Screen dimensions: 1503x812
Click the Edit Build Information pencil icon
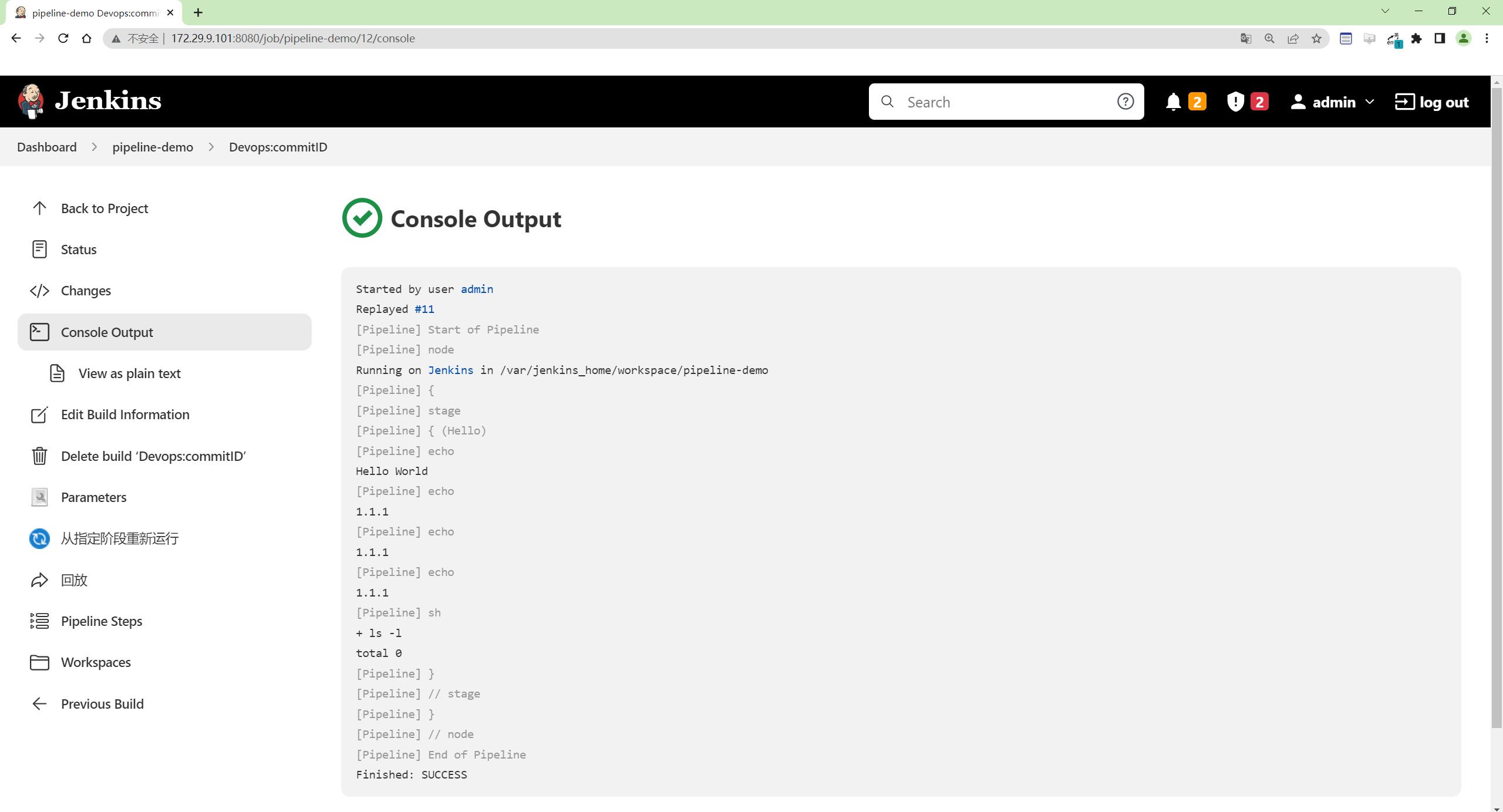tap(39, 415)
